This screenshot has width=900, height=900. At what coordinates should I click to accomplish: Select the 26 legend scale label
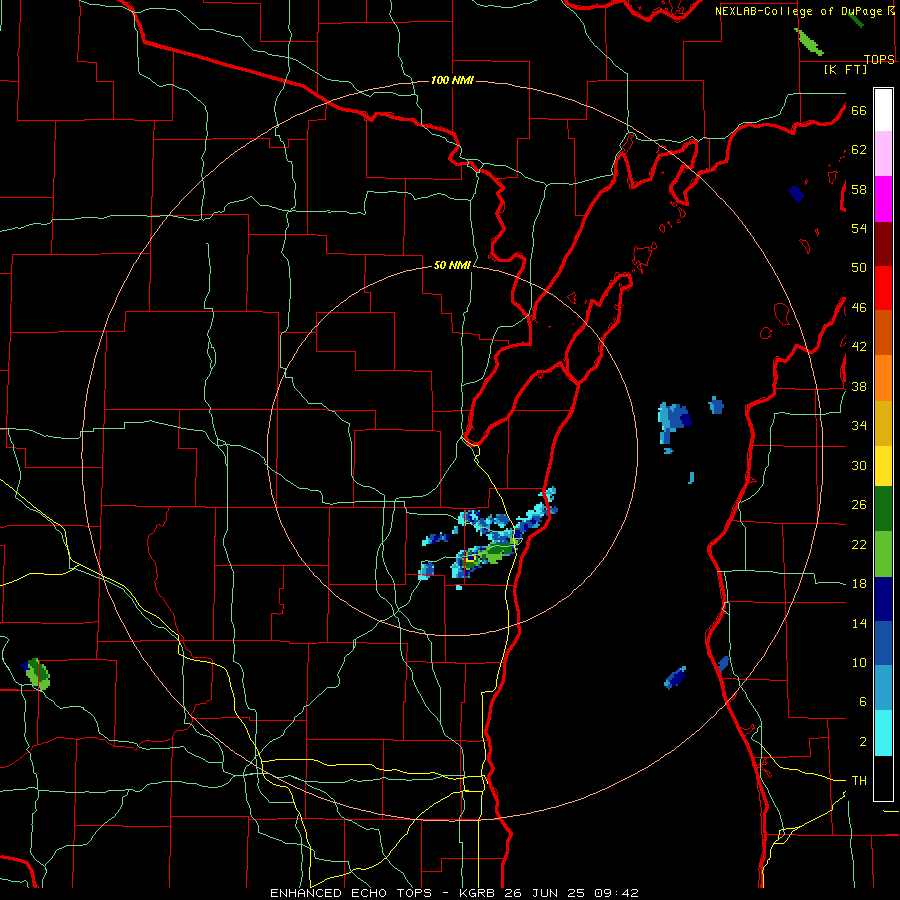click(x=859, y=505)
